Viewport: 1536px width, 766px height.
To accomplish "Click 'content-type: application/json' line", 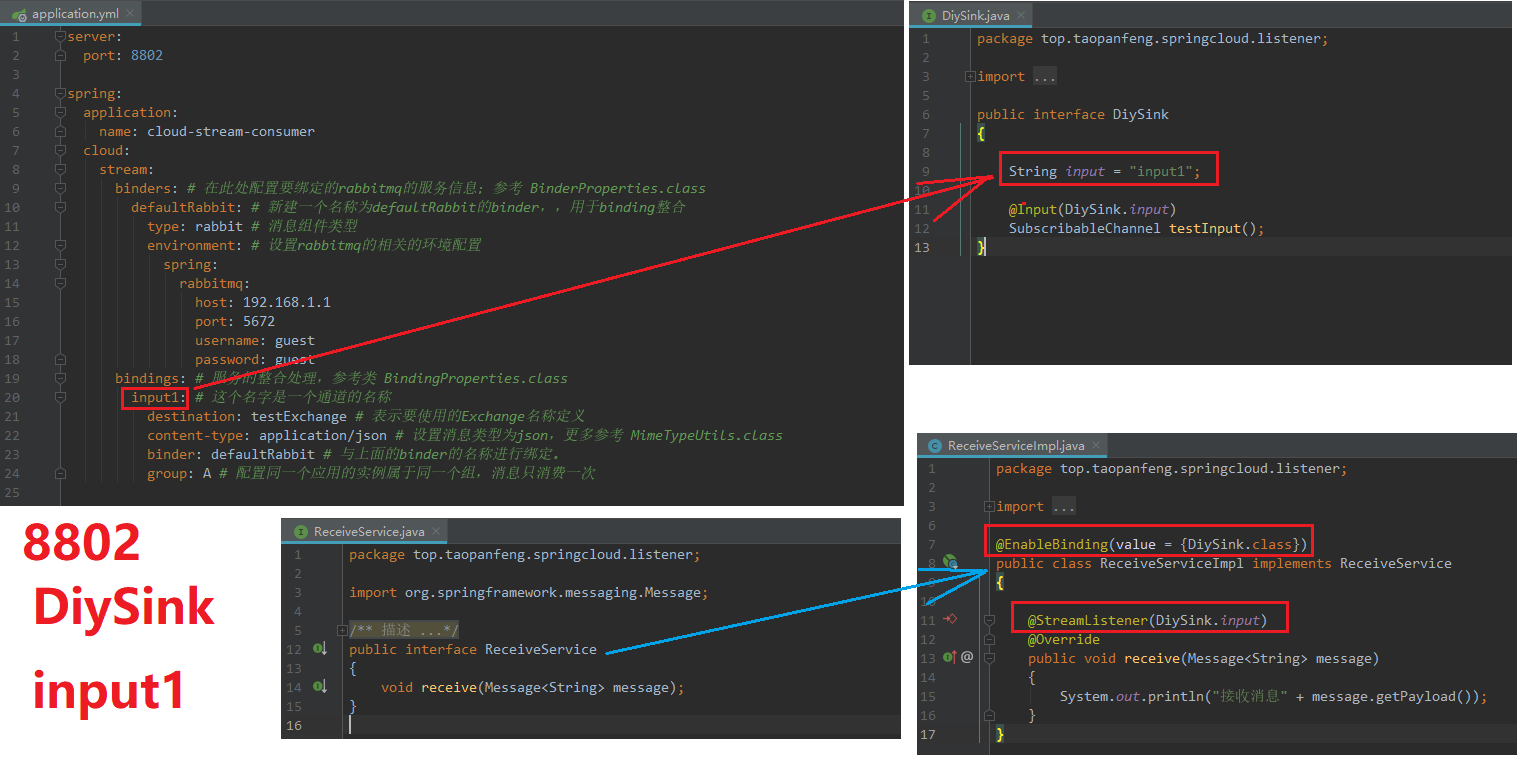I will (267, 436).
